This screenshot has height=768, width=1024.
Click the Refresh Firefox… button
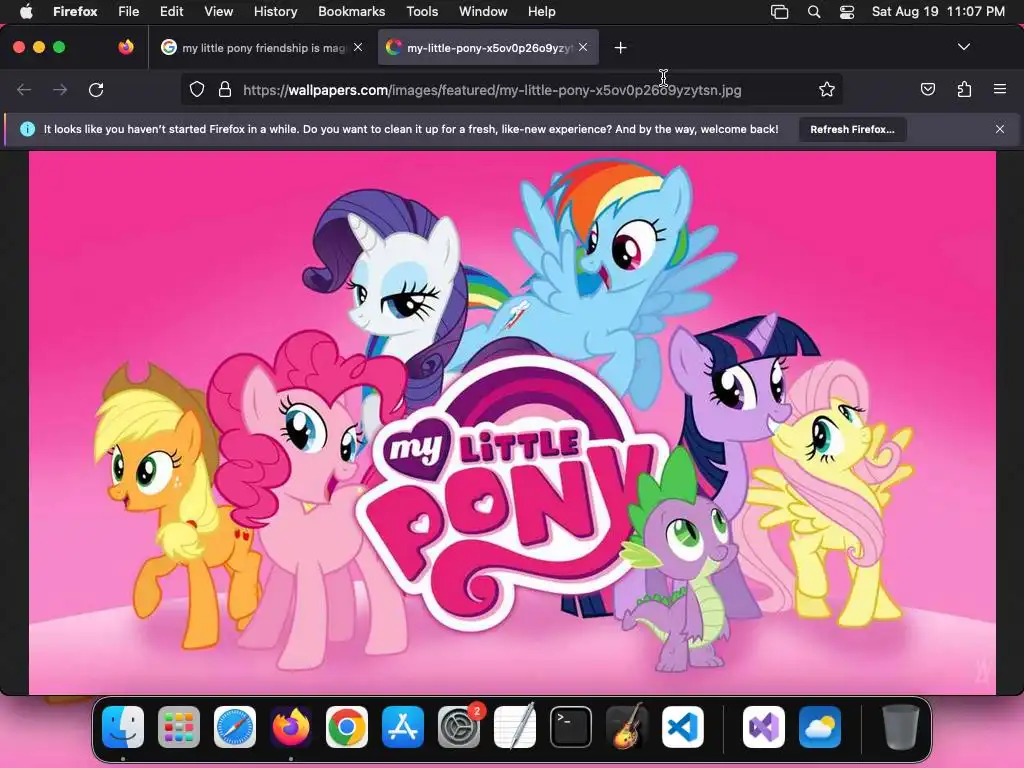point(852,129)
